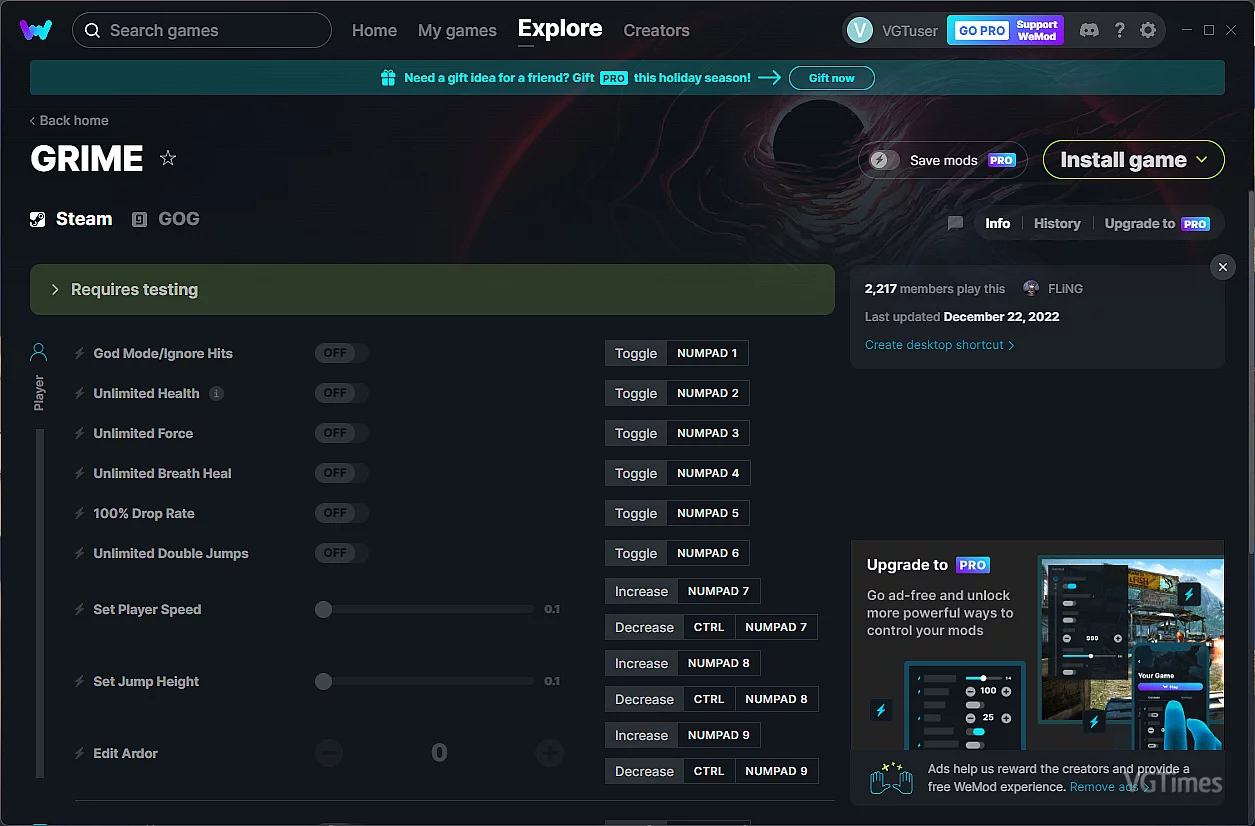Click the Support WeMod button
Screen dimensions: 1255x826
click(x=1037, y=30)
